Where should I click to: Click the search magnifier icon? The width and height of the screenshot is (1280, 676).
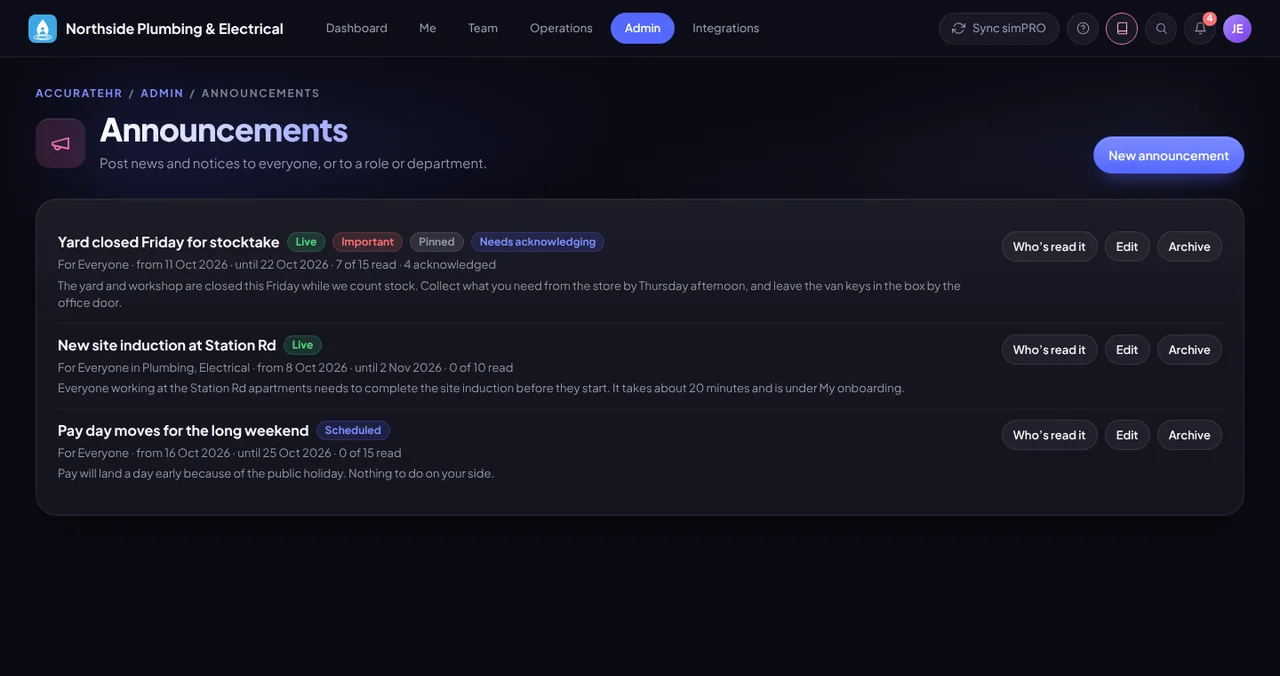[x=1161, y=29]
